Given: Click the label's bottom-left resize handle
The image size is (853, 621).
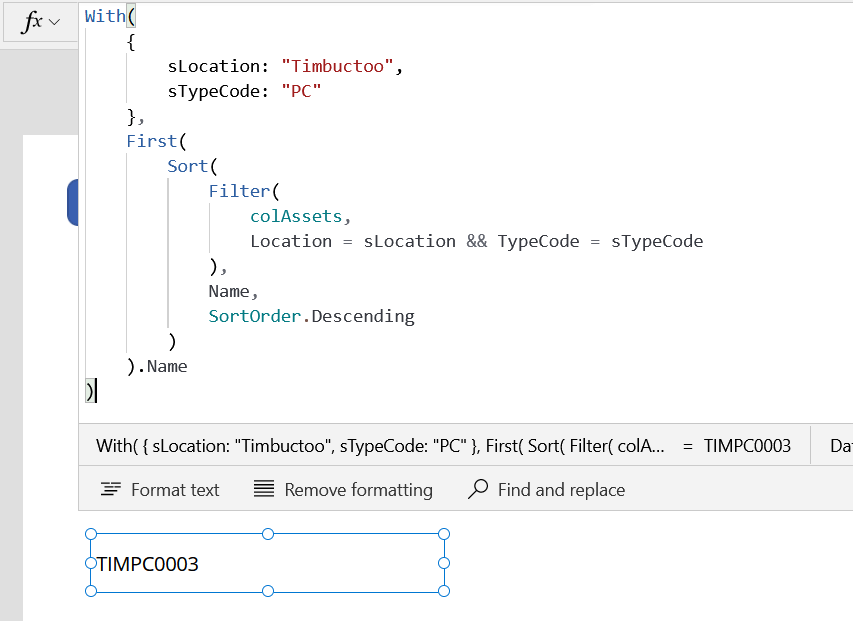Looking at the screenshot, I should [91, 591].
